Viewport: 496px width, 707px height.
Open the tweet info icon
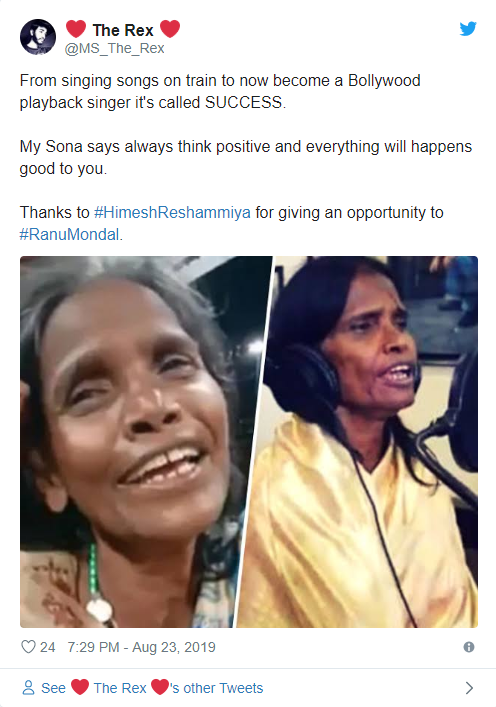[x=469, y=647]
